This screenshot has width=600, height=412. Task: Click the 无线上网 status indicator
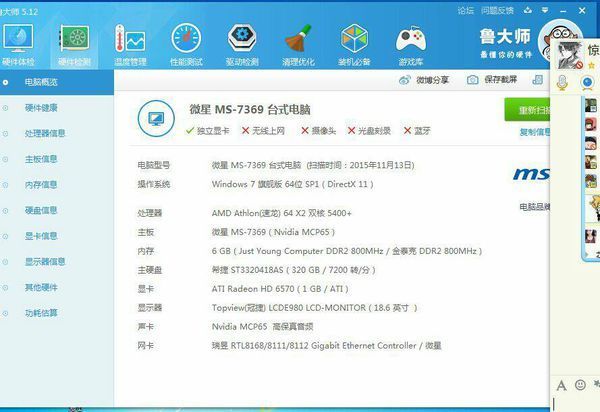(x=263, y=131)
